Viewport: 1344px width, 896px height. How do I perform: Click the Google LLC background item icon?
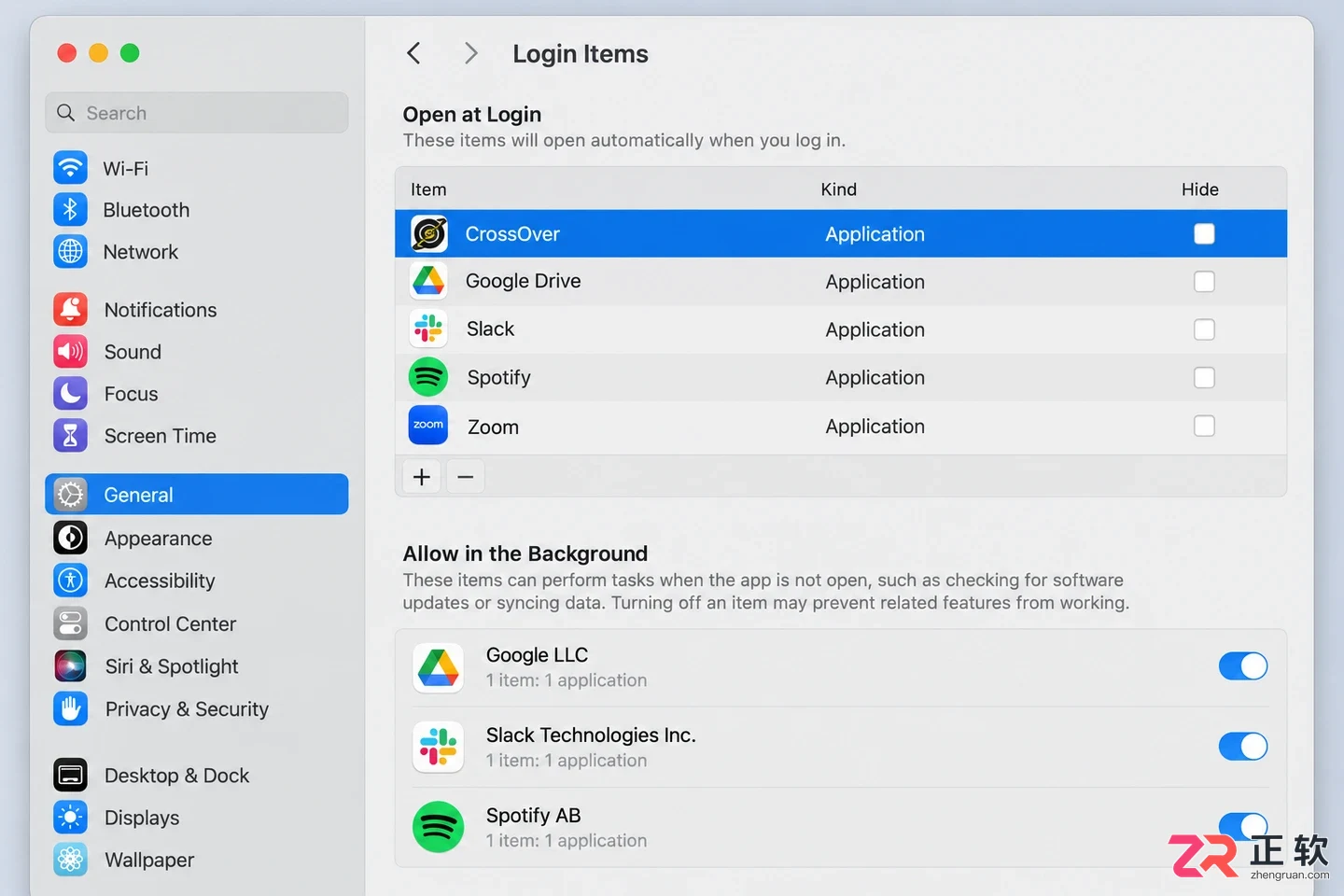[x=439, y=667]
